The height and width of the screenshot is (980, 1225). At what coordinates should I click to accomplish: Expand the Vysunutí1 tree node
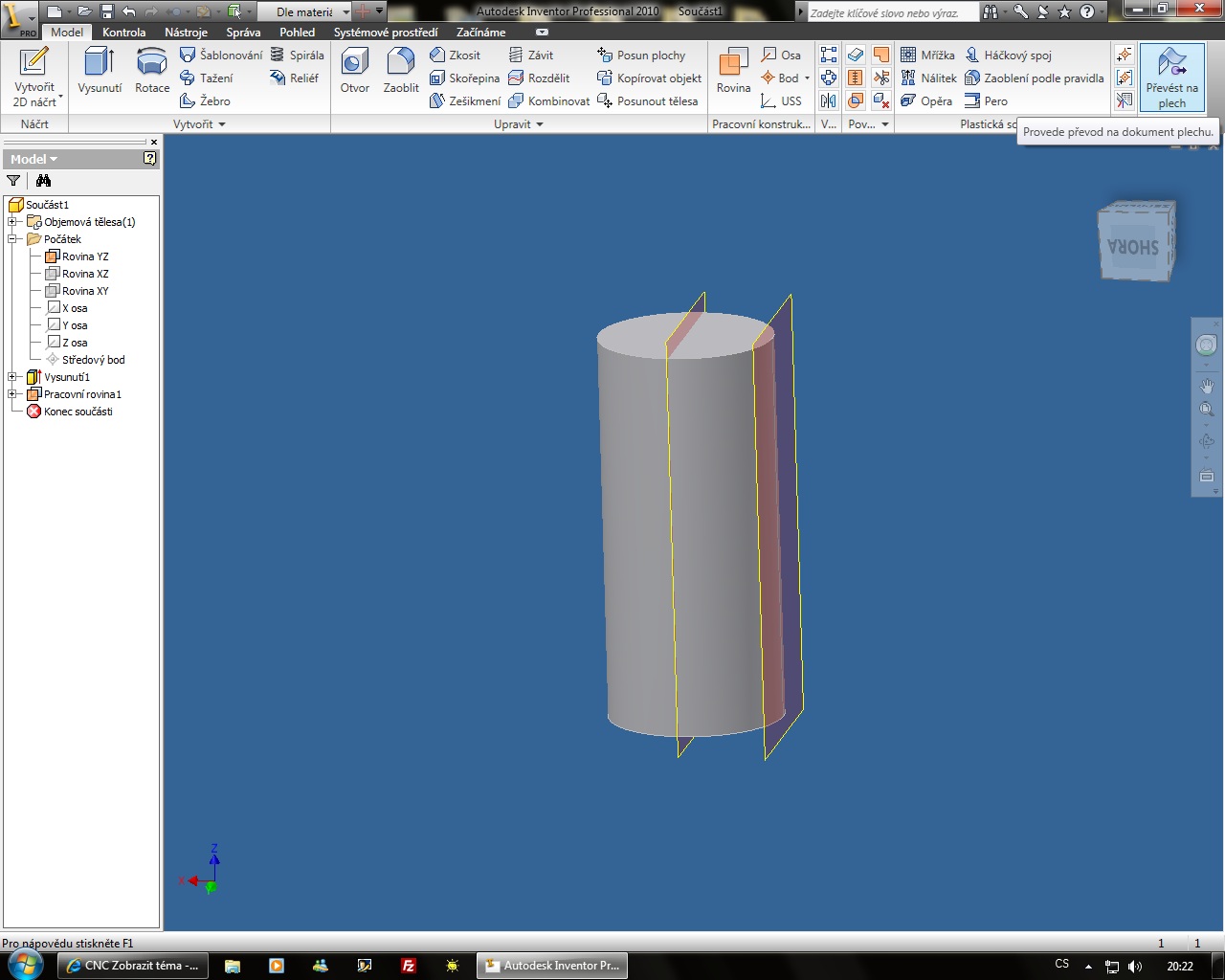click(x=13, y=377)
